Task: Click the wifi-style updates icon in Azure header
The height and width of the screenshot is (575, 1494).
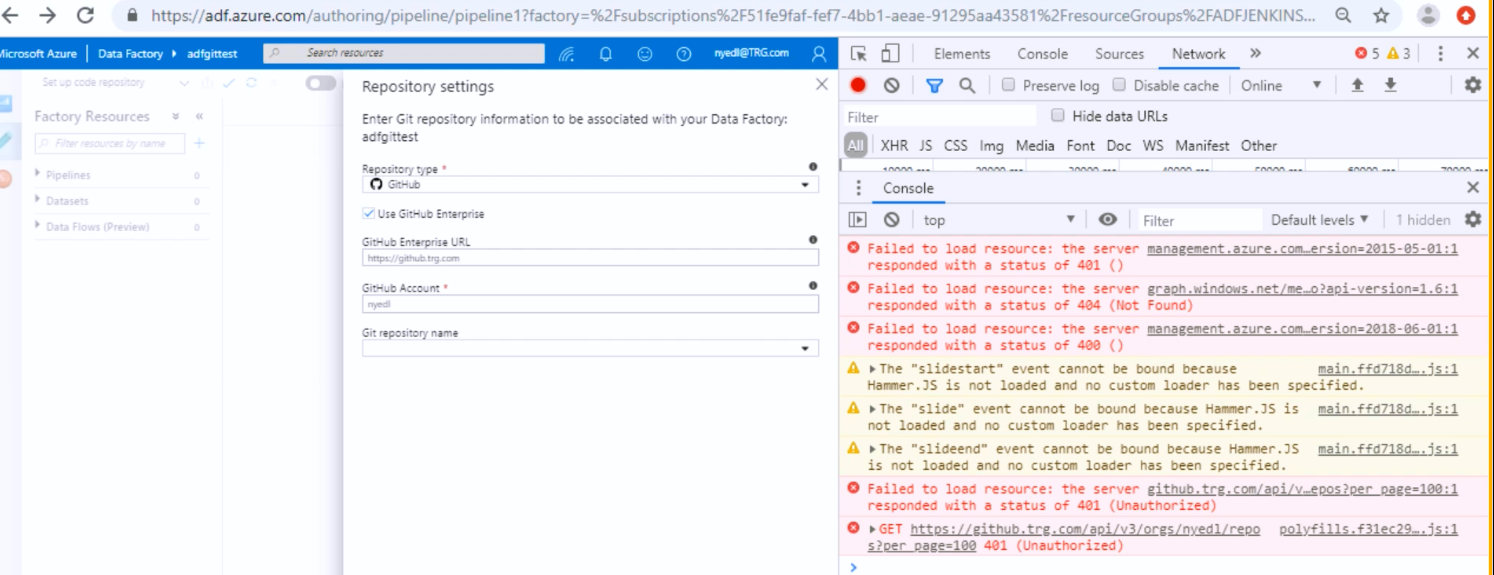Action: coord(567,54)
